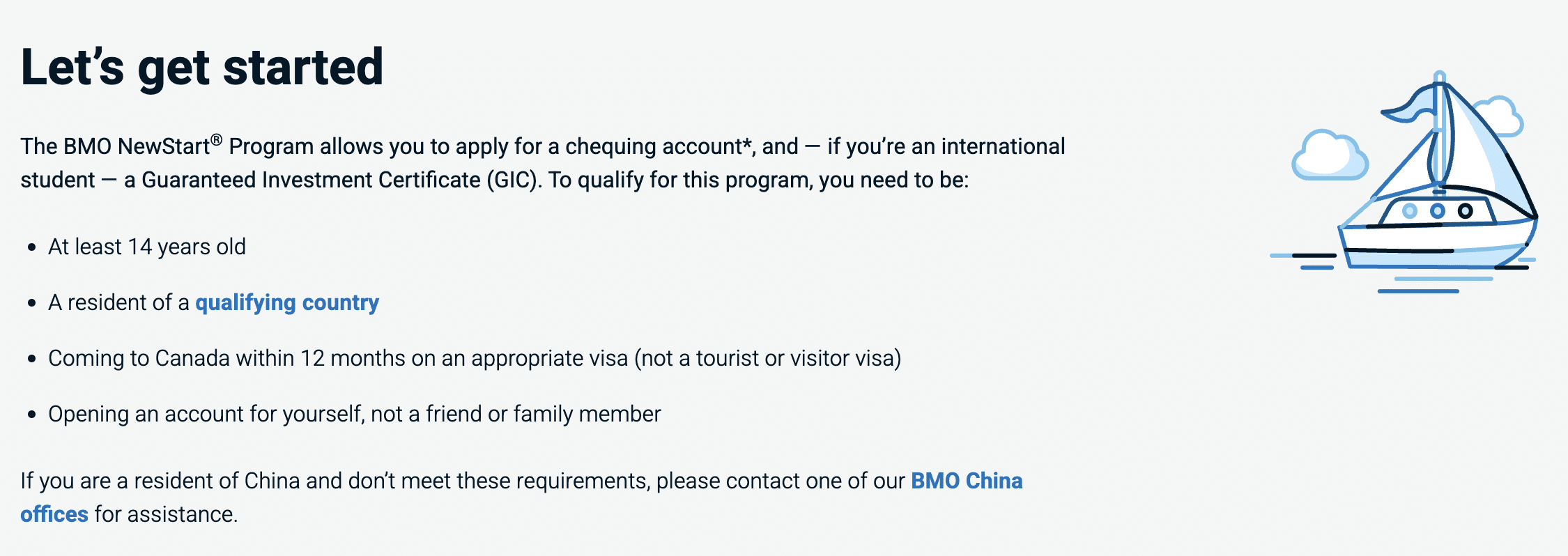Click the BMO China link text
This screenshot has width=1568, height=556.
pos(966,481)
